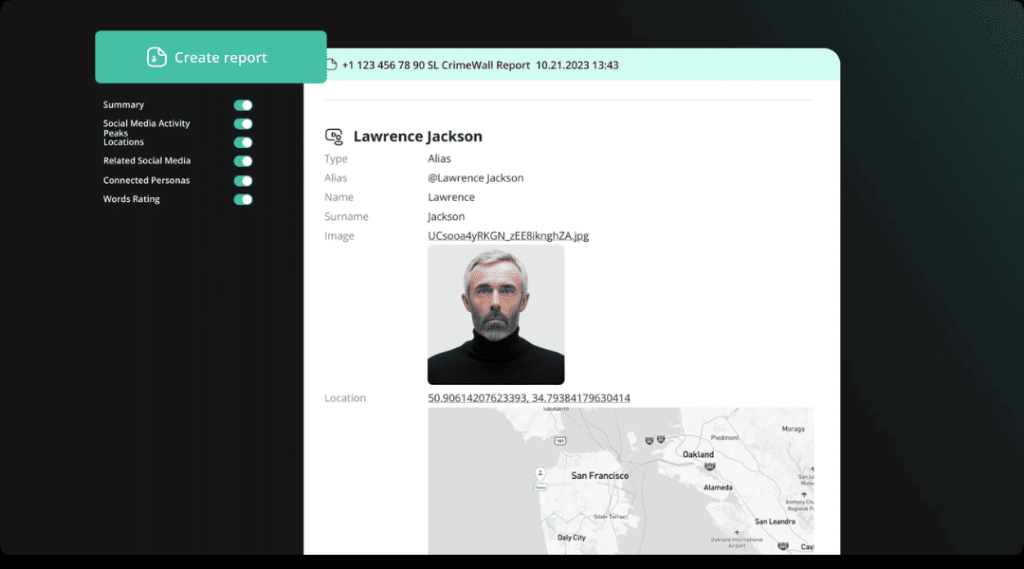Select the person pin marker on map
Viewport: 1024px width, 569px height.
tap(540, 472)
